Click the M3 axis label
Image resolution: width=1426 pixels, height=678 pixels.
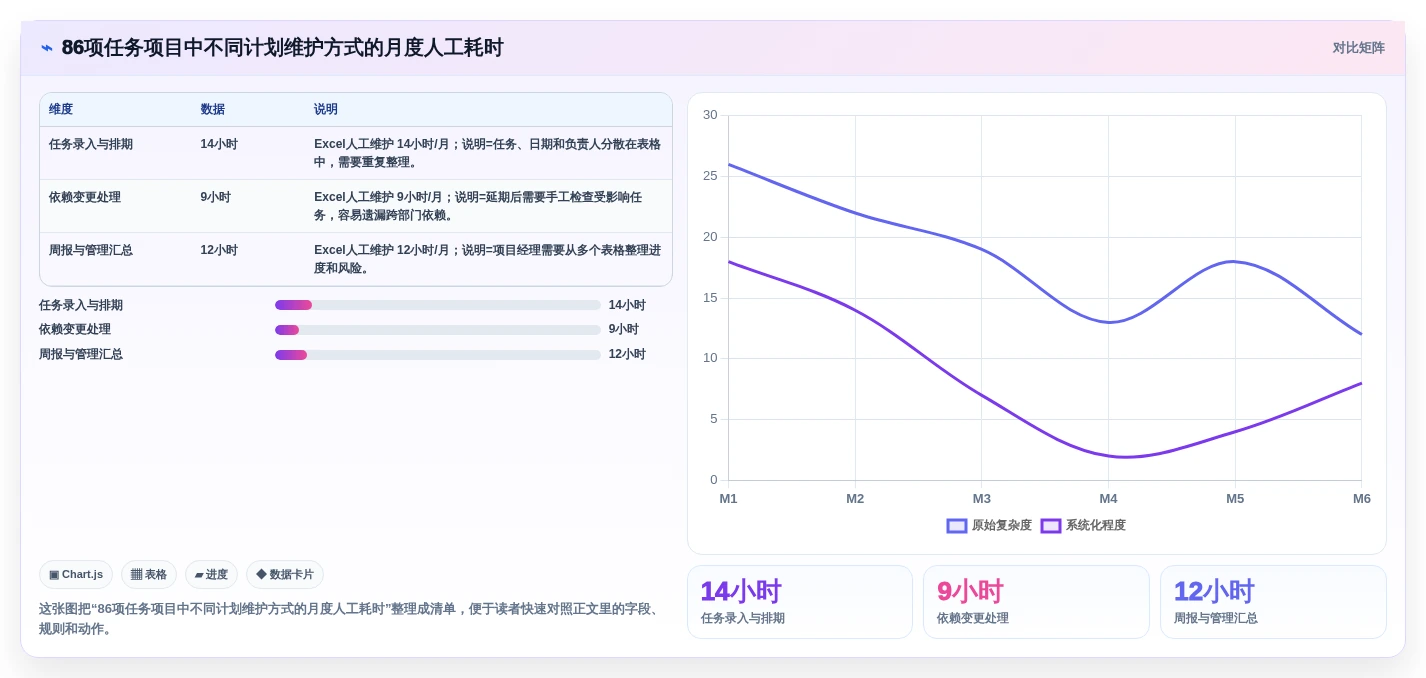pos(982,498)
